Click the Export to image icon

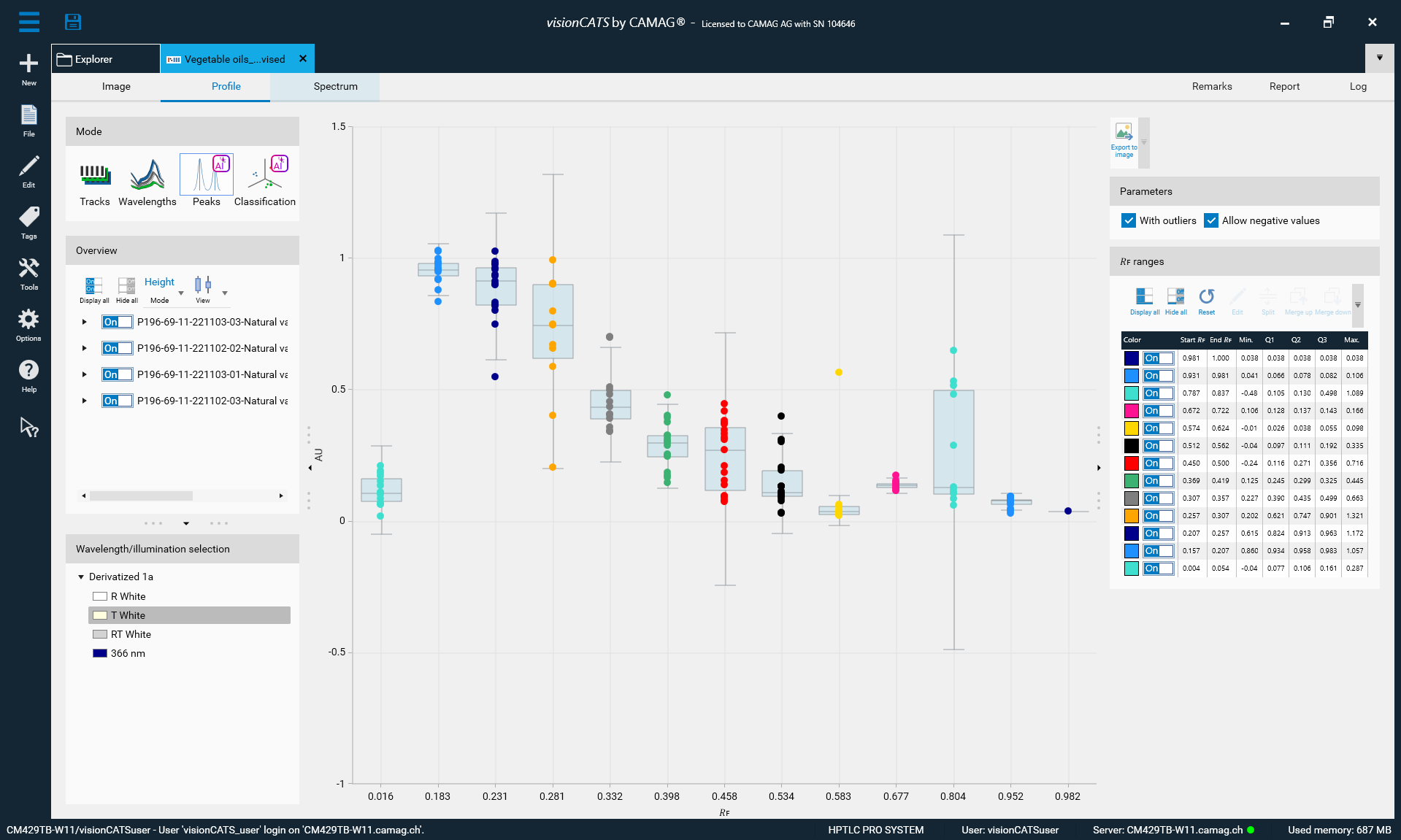coord(1123,139)
